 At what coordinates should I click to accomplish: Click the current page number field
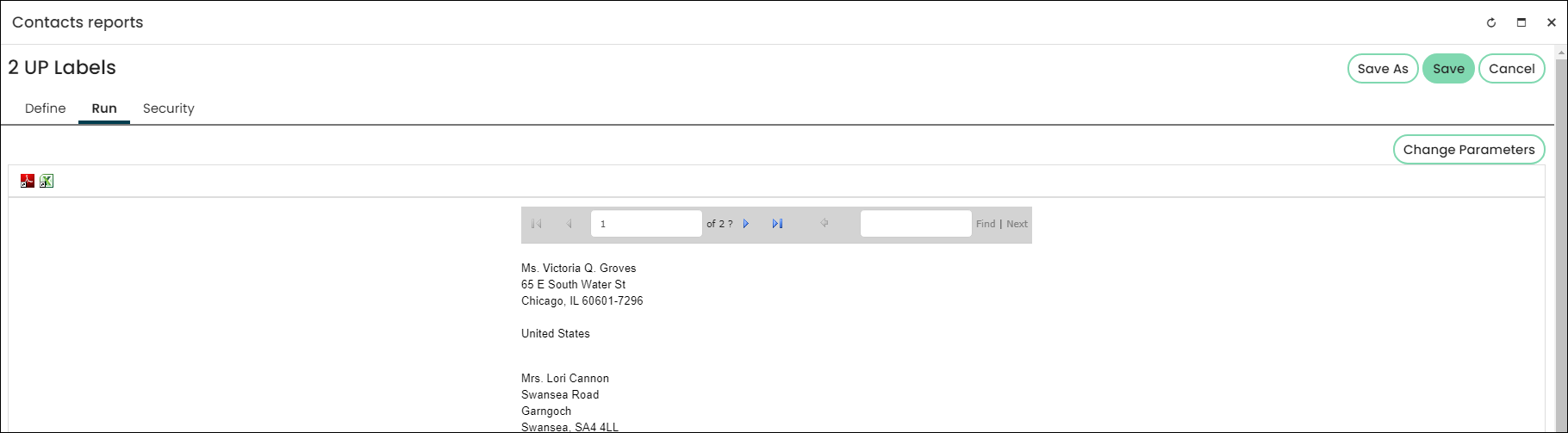646,224
